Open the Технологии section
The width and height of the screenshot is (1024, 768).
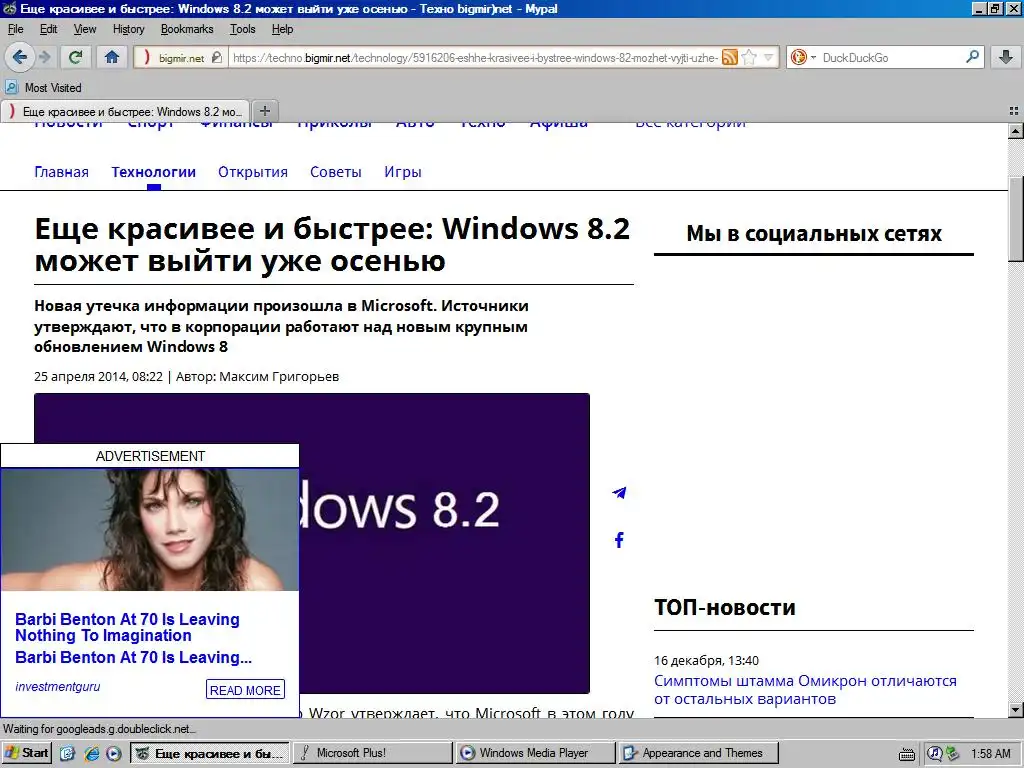click(153, 172)
